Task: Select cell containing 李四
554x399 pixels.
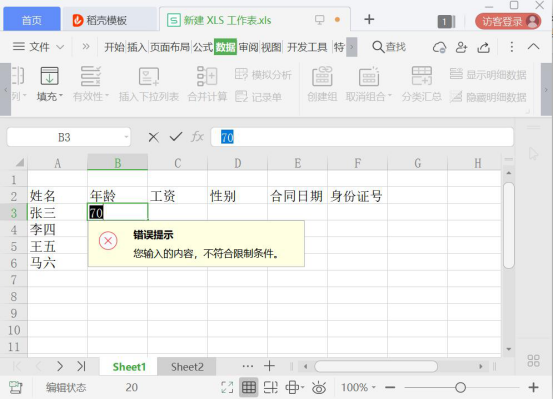Action: 57,229
